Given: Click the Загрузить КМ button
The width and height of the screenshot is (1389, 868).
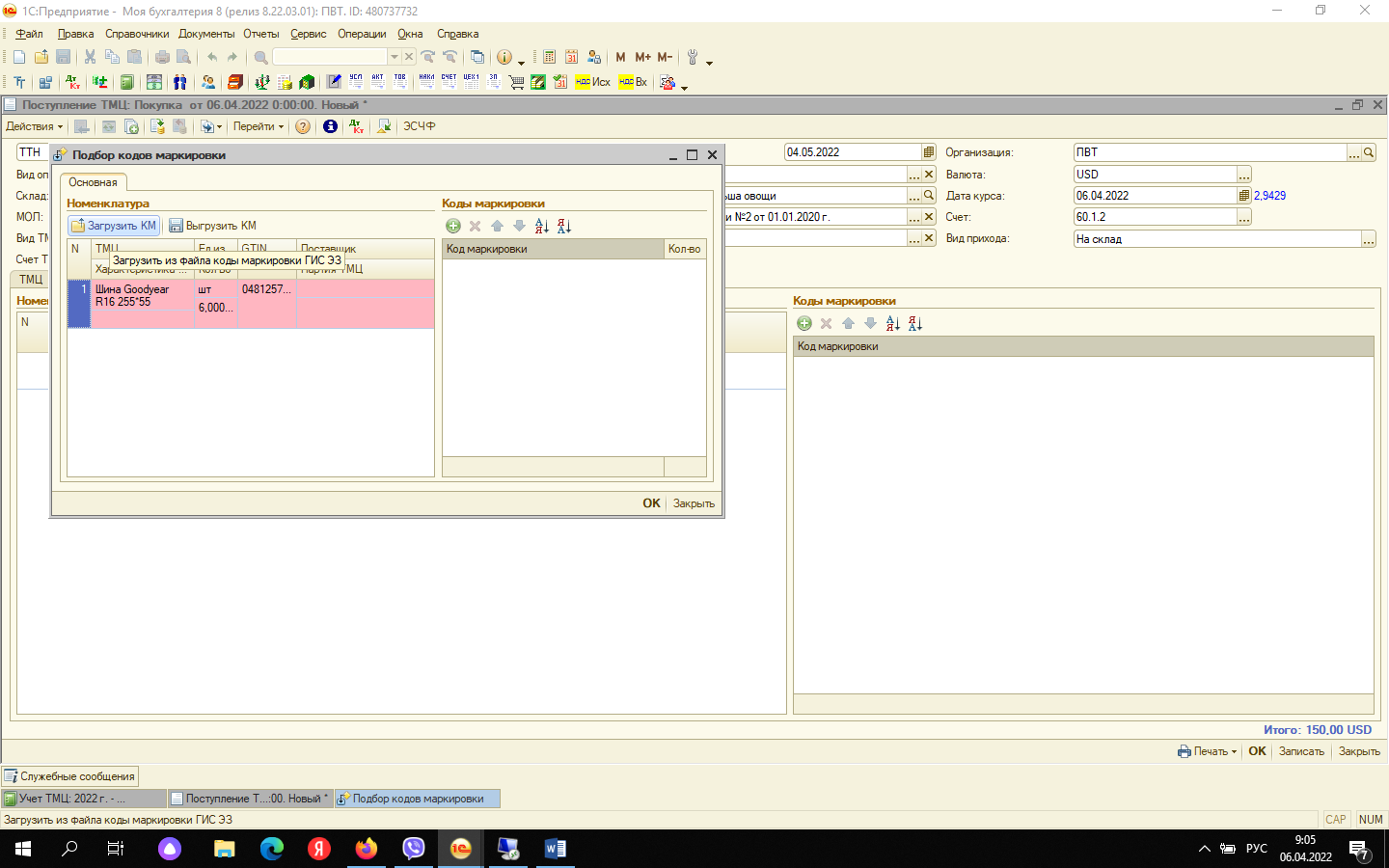Looking at the screenshot, I should click(x=114, y=226).
